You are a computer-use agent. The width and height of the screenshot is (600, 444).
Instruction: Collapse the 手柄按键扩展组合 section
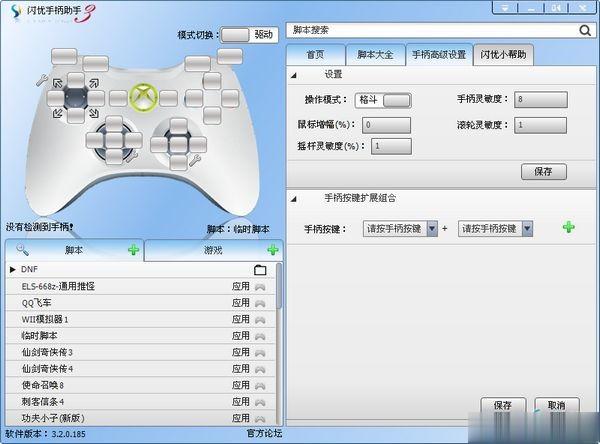point(293,199)
